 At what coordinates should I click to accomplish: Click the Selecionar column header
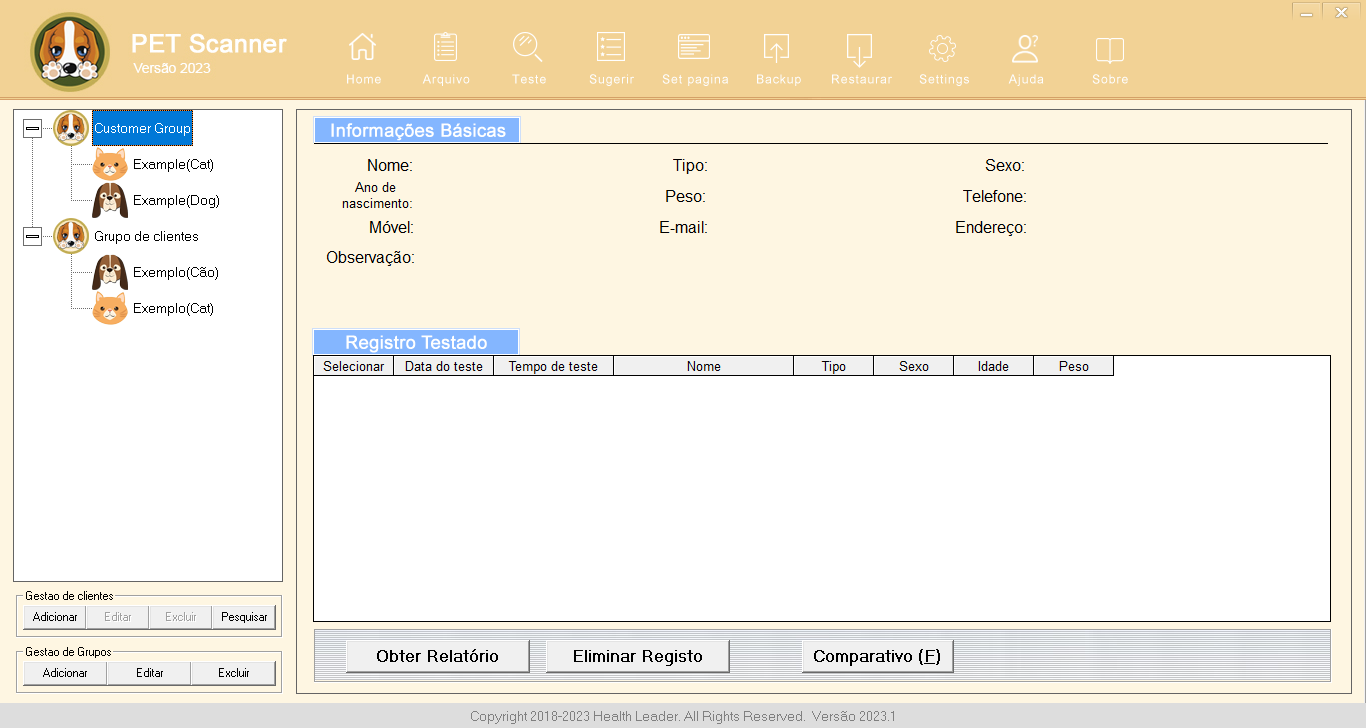[353, 366]
